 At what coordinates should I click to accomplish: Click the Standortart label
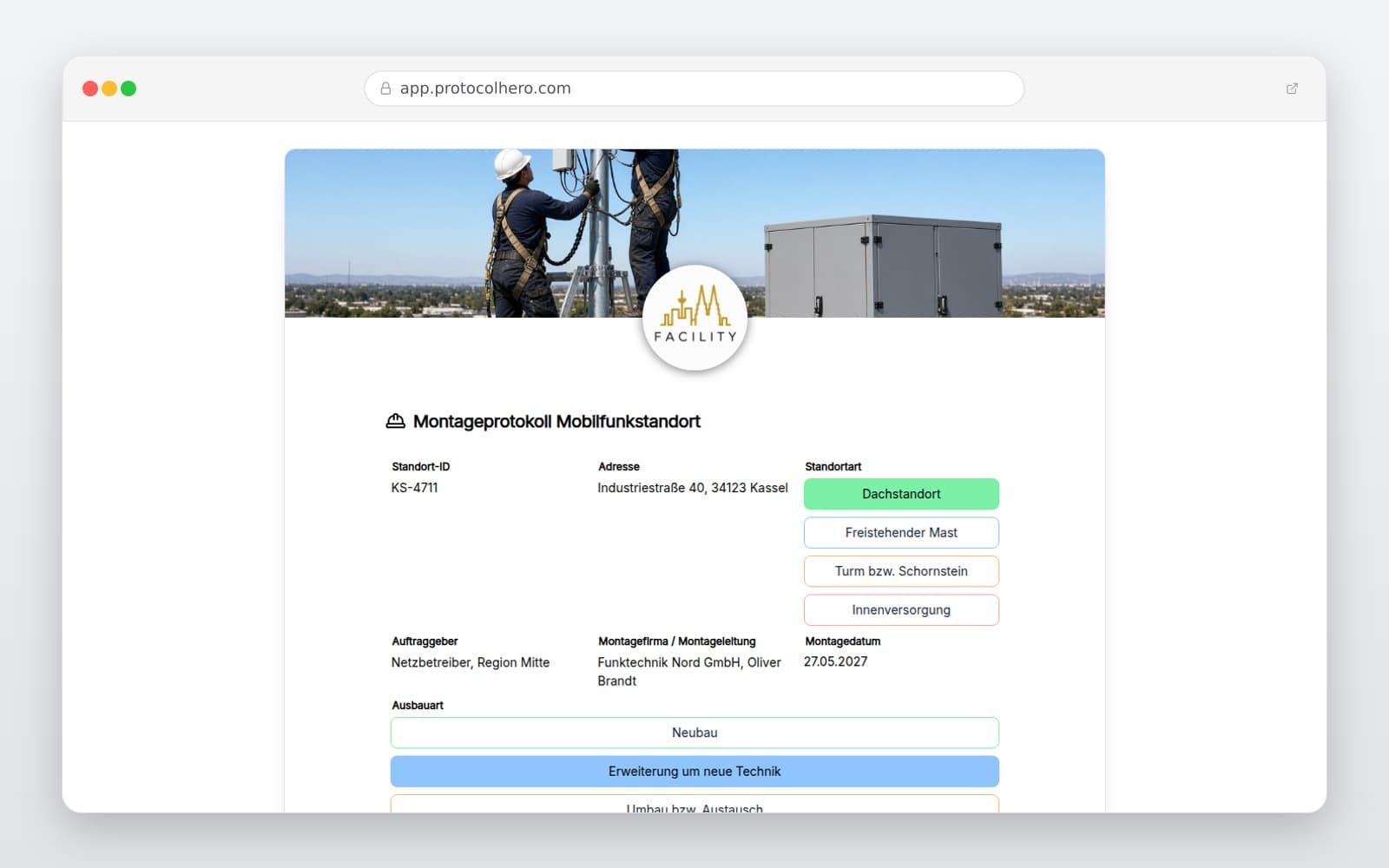[833, 466]
